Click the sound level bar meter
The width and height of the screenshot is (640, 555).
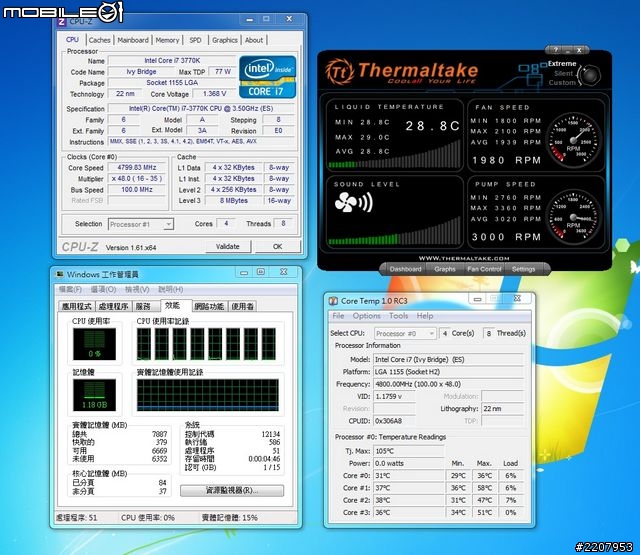click(x=395, y=231)
